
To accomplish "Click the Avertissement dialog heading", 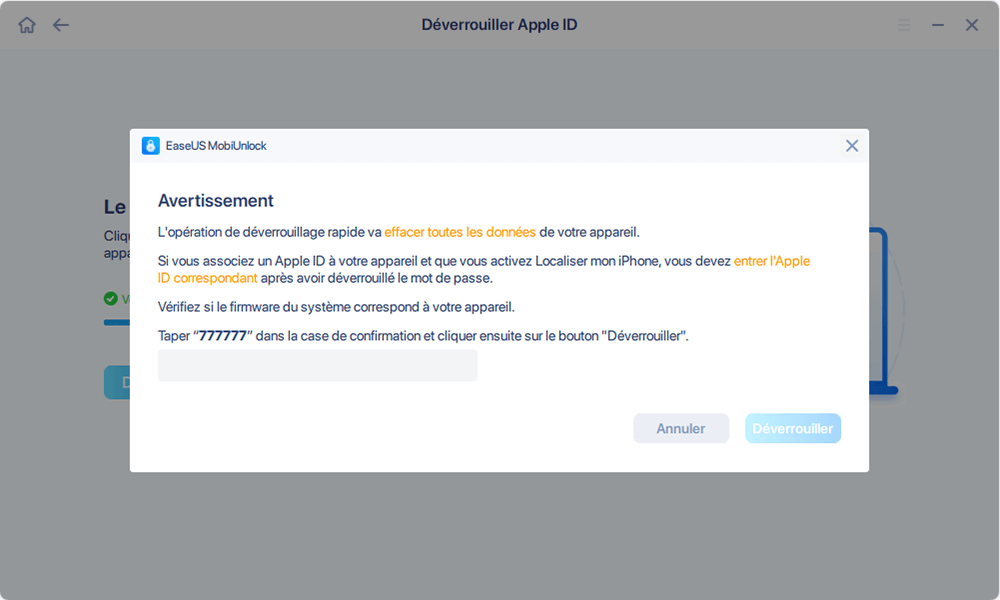I will (216, 200).
